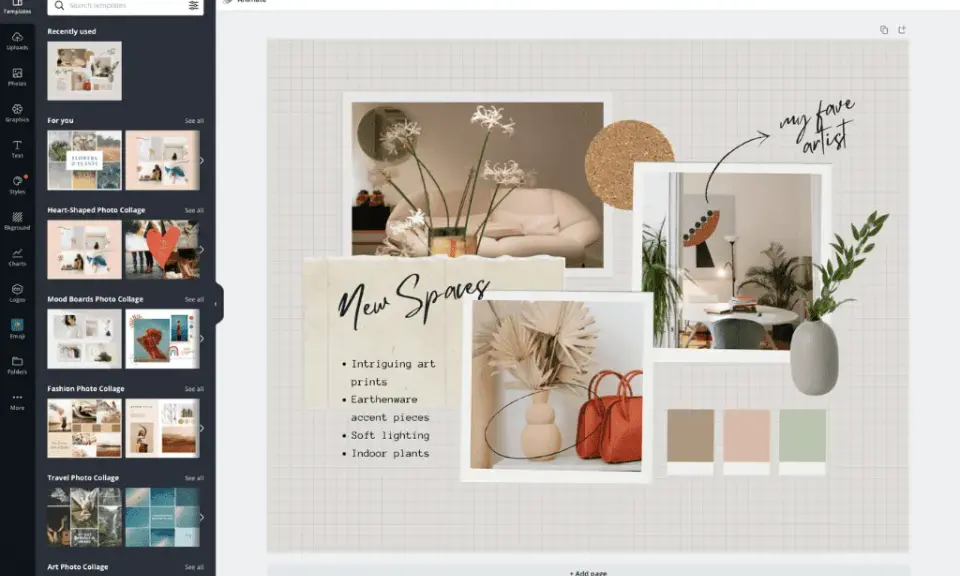Open the template search filter options

pyautogui.click(x=193, y=6)
